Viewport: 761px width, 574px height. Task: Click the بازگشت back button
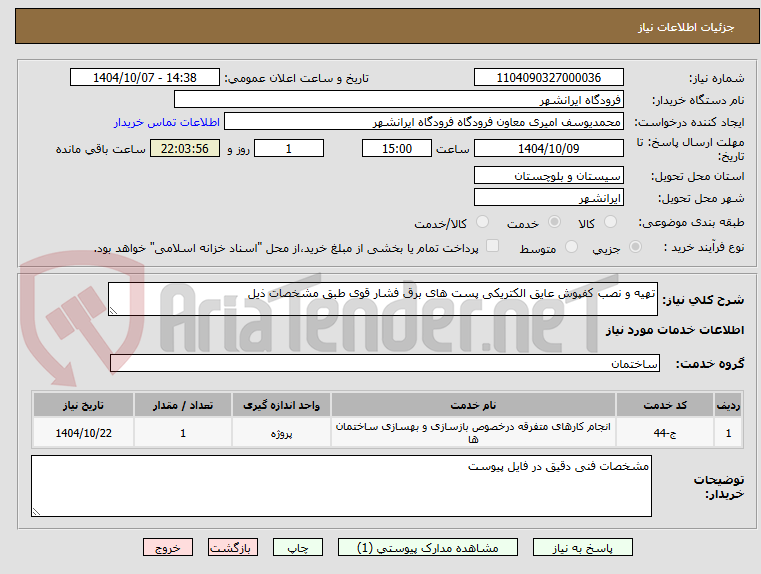[232, 547]
